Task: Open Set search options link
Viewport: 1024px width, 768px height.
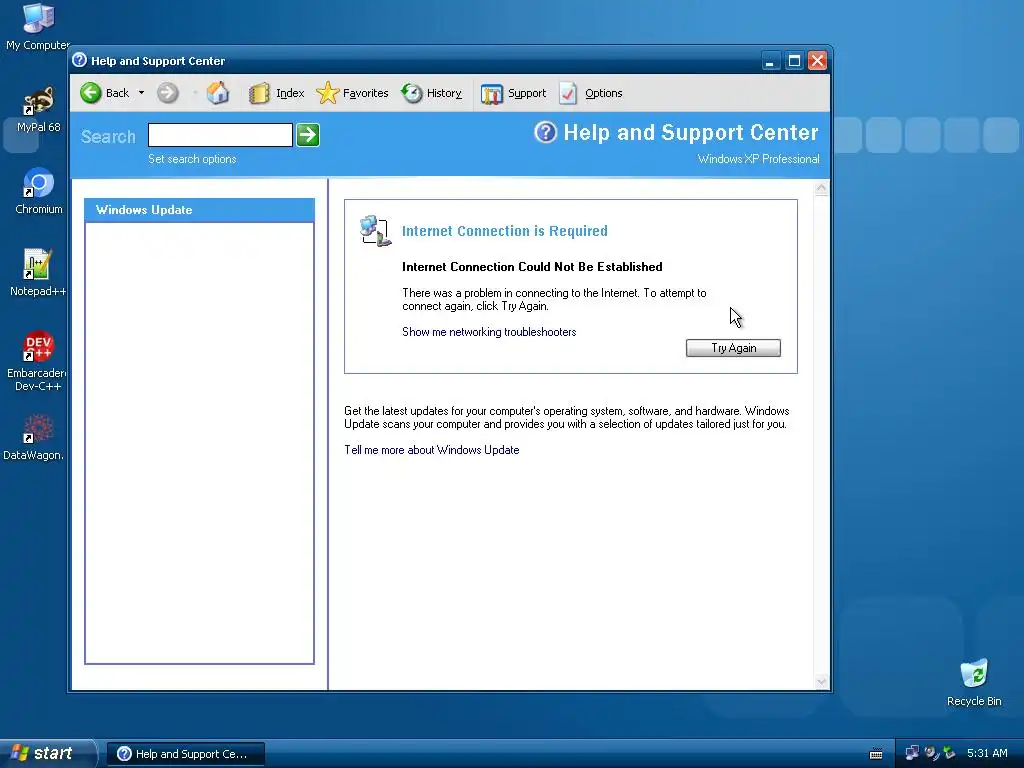Action: coord(192,159)
